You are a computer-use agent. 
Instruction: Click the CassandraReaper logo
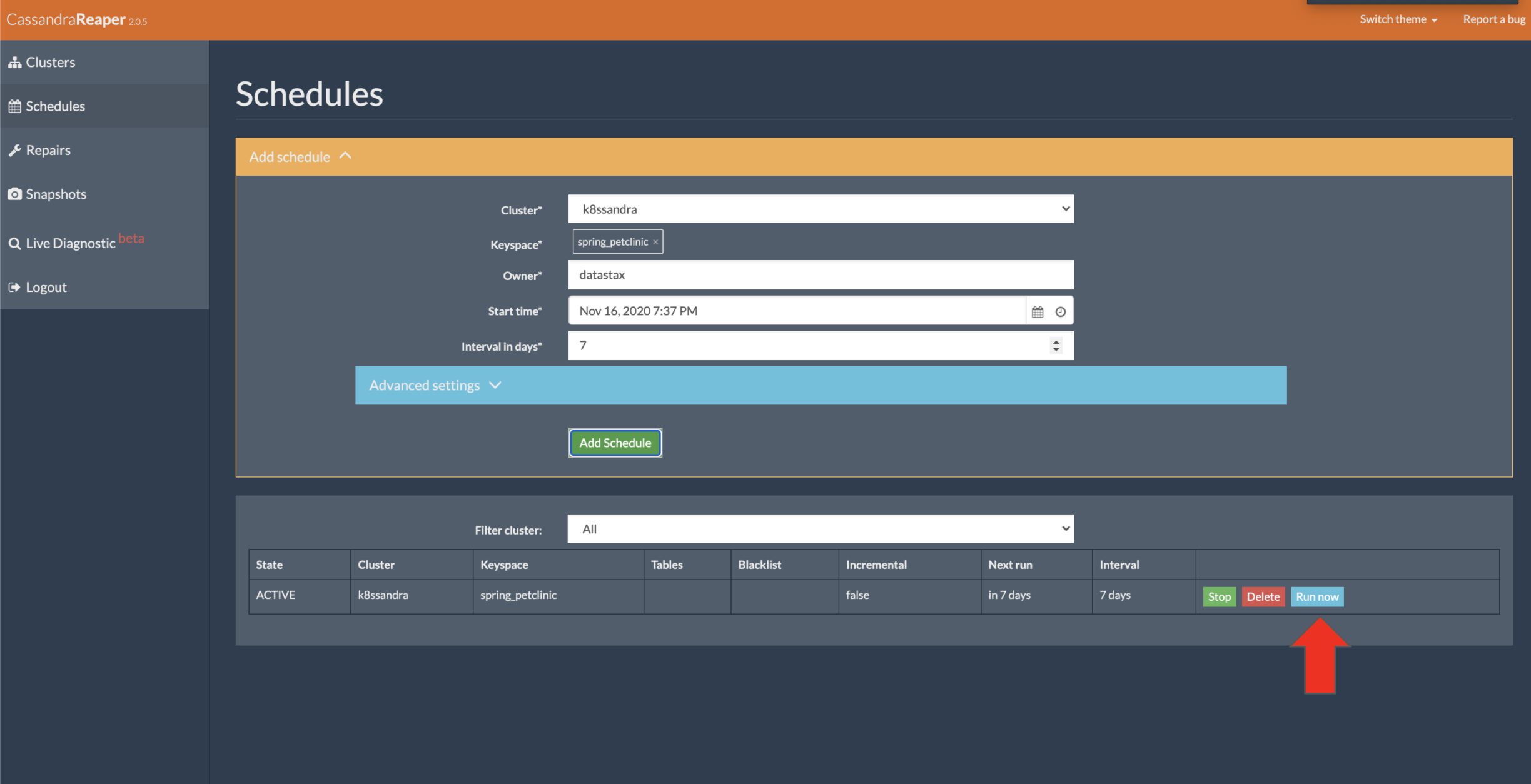tap(76, 19)
